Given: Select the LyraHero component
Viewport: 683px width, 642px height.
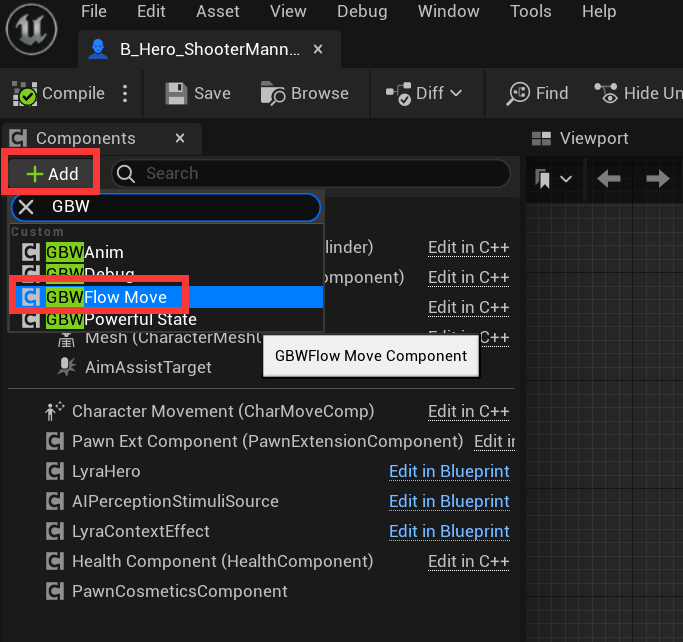Looking at the screenshot, I should 106,472.
